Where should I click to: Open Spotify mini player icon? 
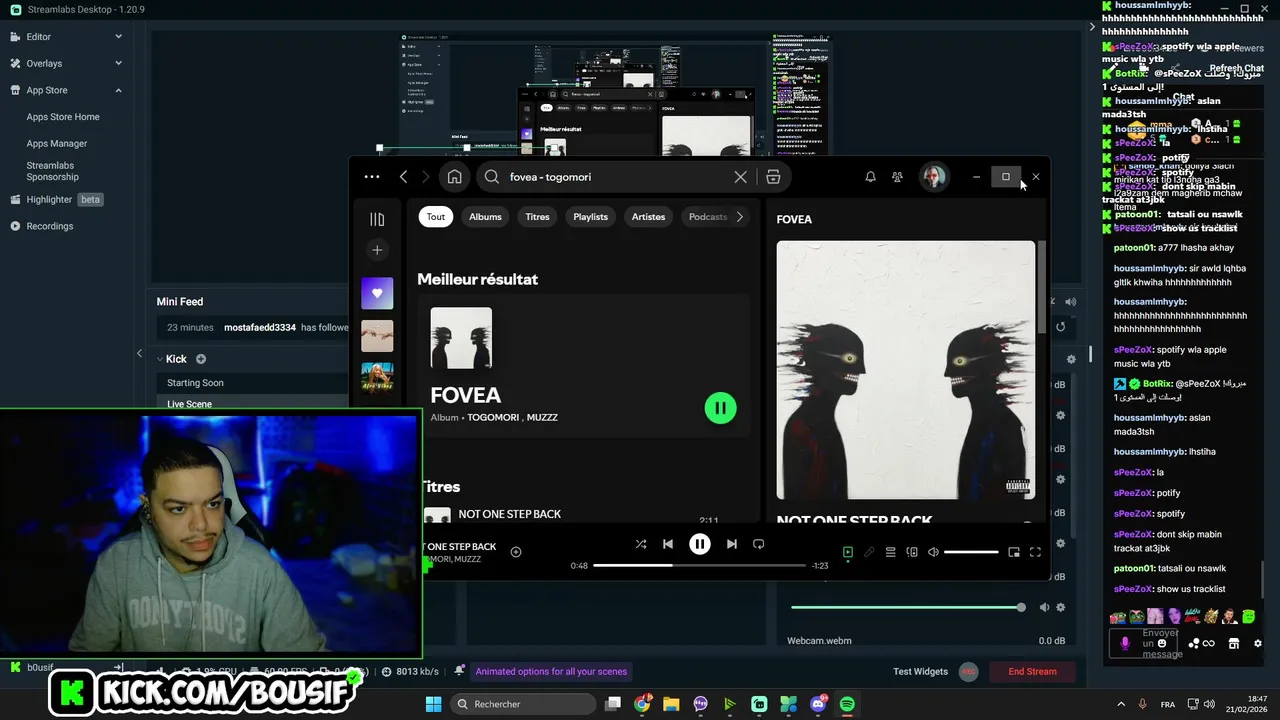[1014, 552]
